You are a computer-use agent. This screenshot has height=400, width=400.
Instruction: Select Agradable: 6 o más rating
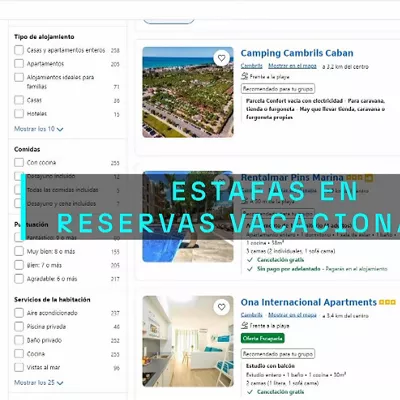pyautogui.click(x=19, y=279)
